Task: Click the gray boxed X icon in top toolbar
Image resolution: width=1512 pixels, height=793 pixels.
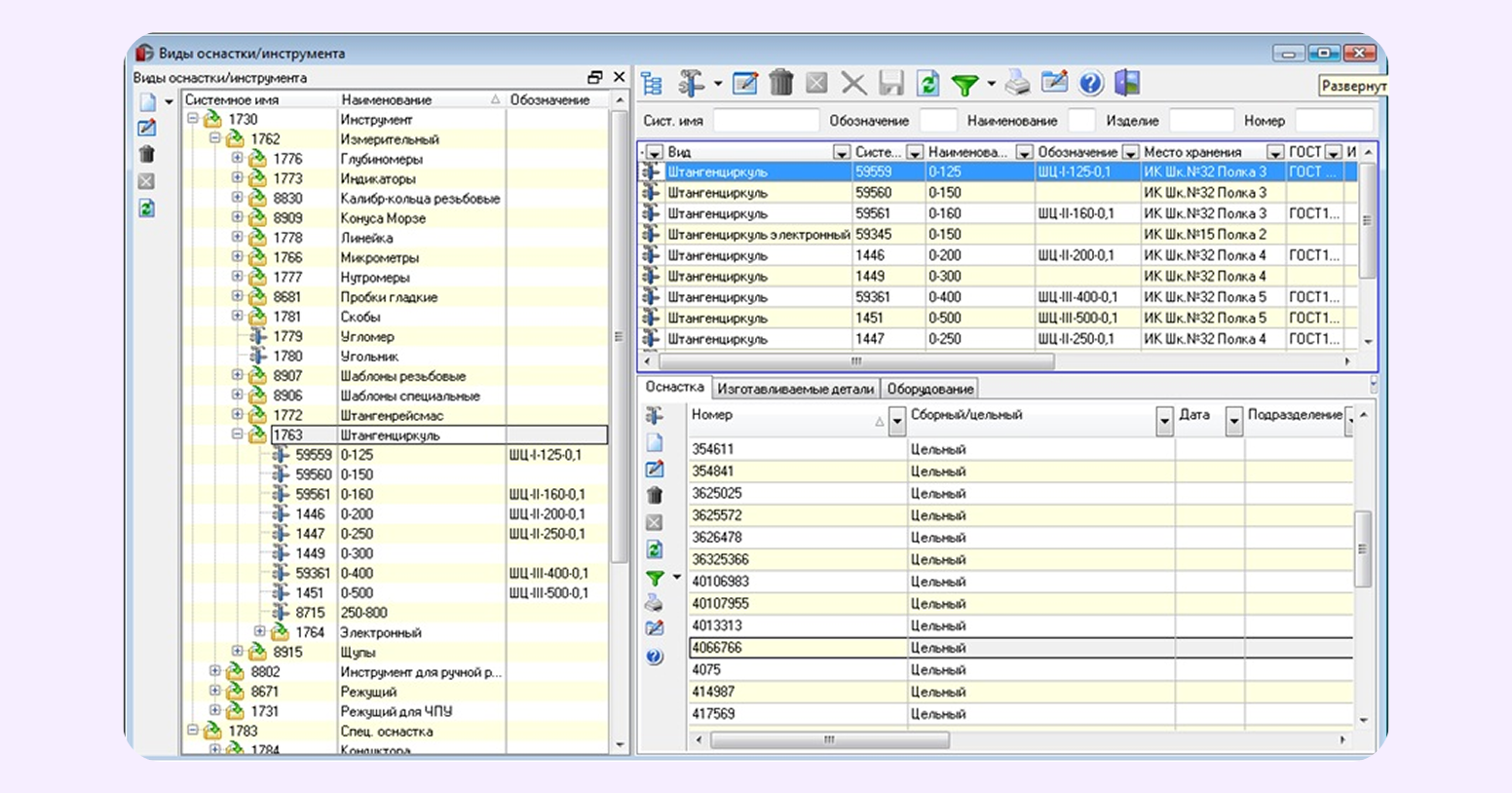Action: pos(817,84)
